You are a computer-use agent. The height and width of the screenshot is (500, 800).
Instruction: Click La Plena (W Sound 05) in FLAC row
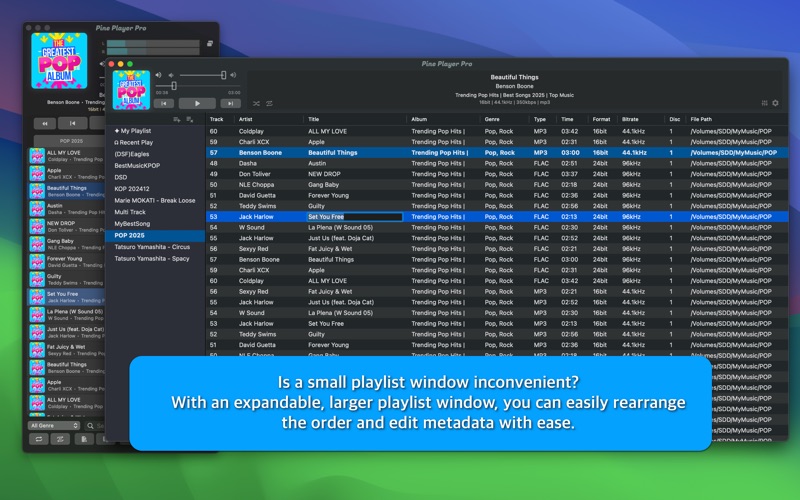click(340, 228)
